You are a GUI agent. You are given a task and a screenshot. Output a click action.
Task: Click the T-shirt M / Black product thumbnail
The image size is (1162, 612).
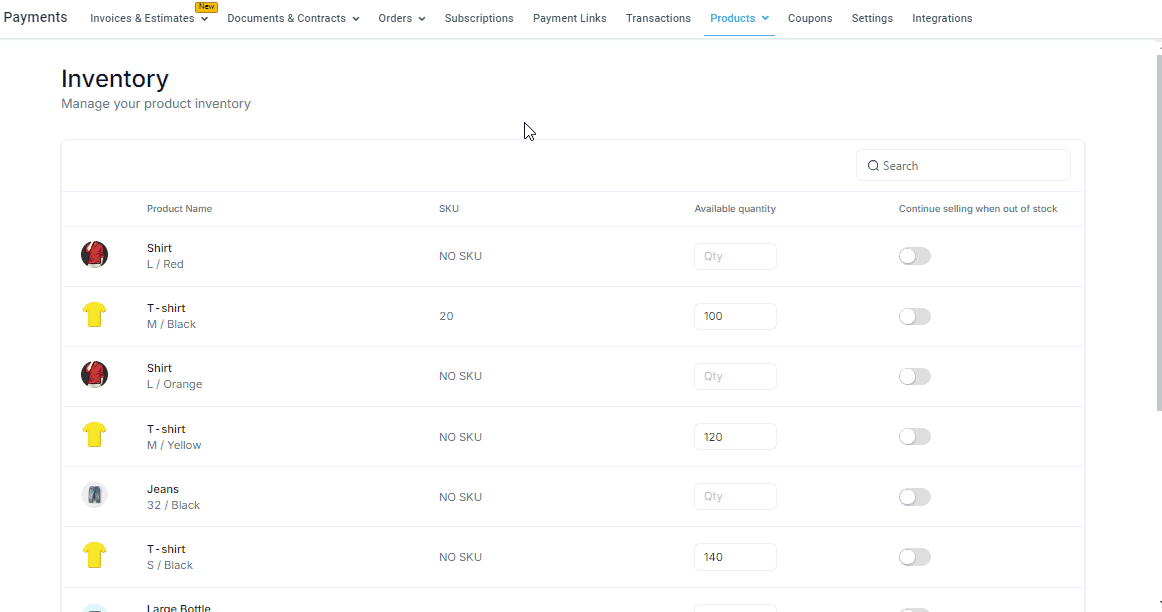click(94, 315)
